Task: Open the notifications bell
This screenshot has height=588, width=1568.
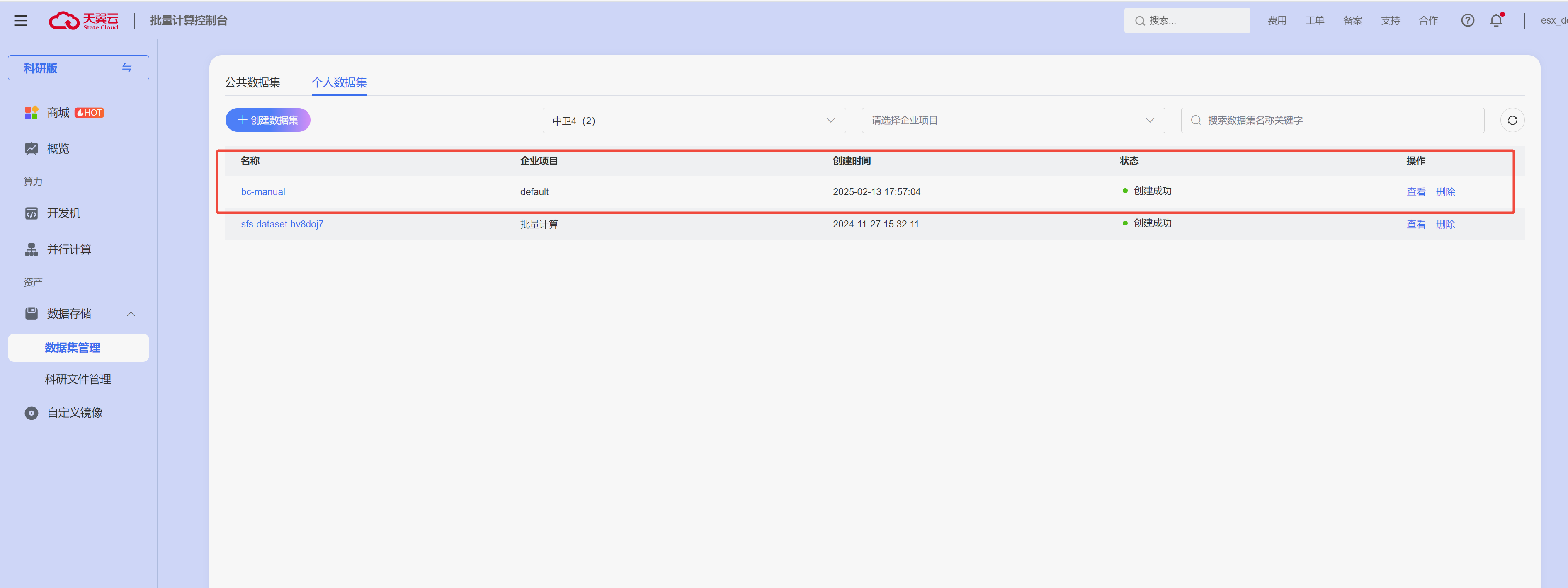Action: [1496, 21]
